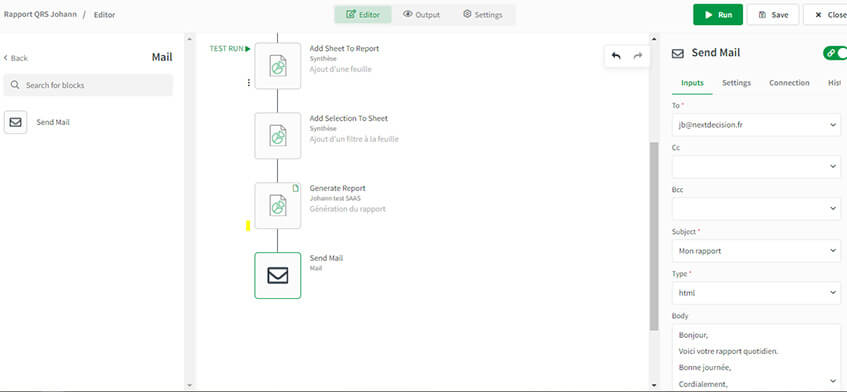
Task: Open the Settings tab in the Send Mail panel
Action: [736, 83]
